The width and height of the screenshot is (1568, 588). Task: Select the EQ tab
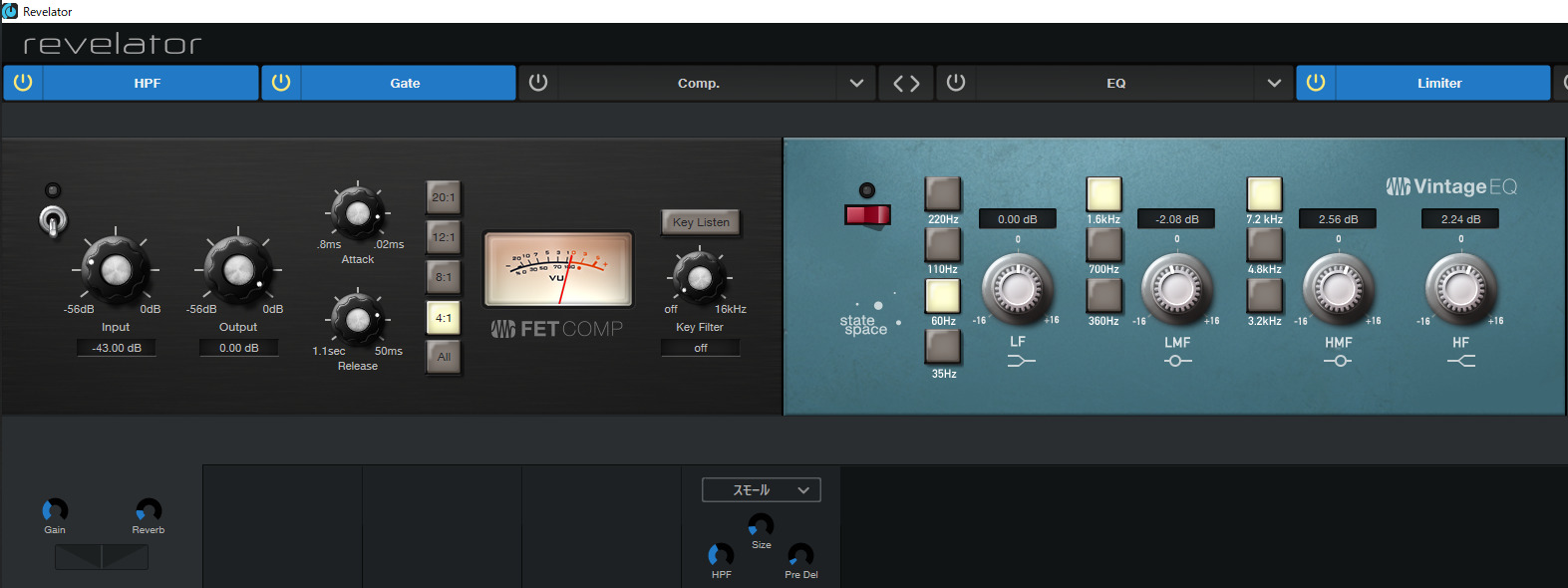tap(1116, 83)
